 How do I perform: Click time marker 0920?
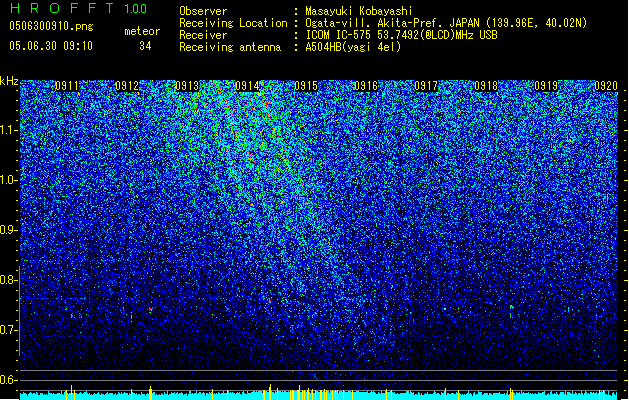(x=606, y=86)
